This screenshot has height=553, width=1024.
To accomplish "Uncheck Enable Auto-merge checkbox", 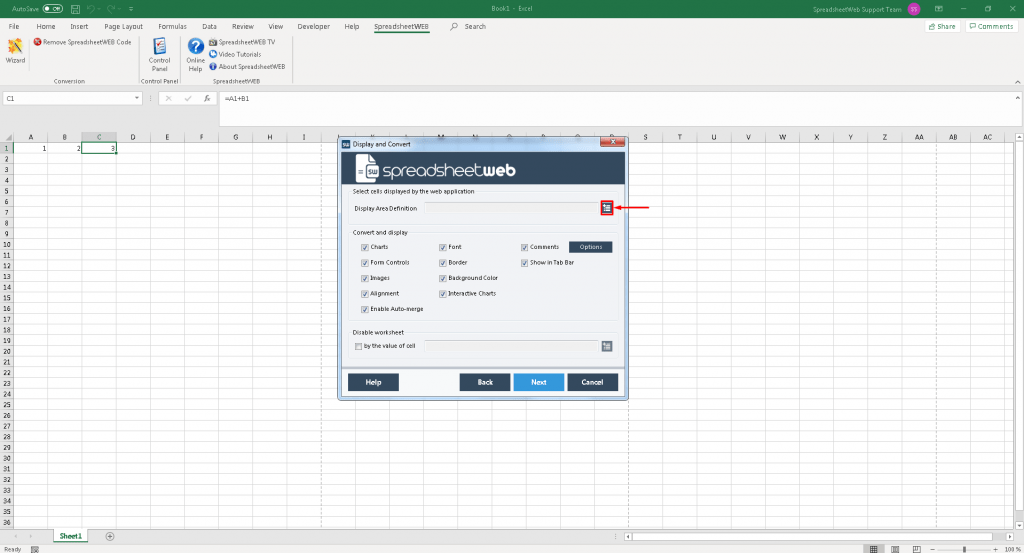I will [x=364, y=309].
